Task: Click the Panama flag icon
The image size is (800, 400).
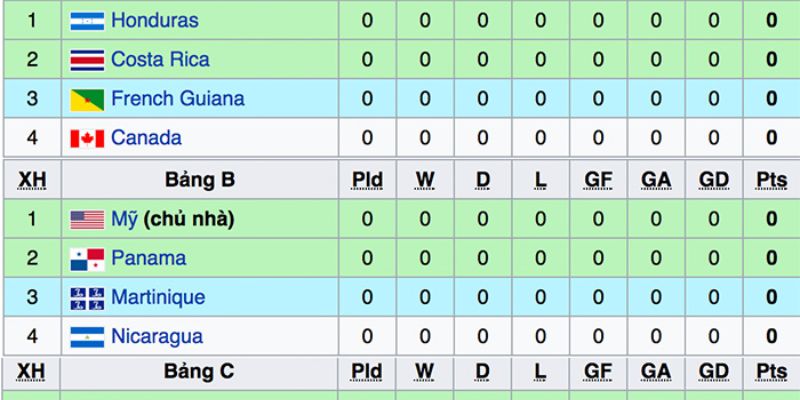Action: (x=87, y=259)
